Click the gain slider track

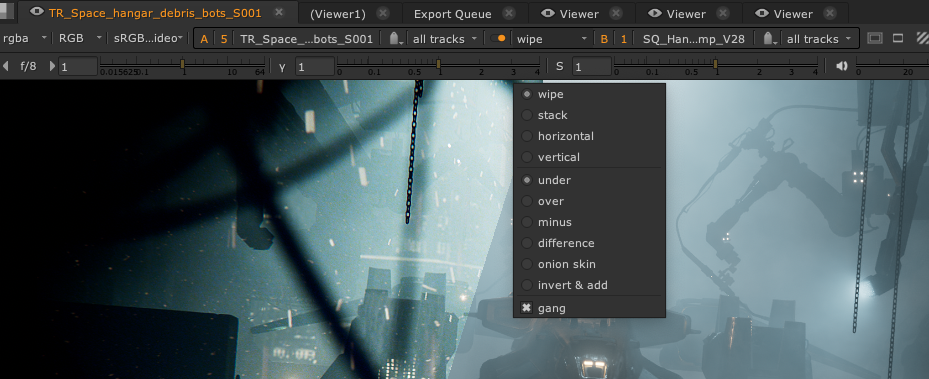(x=182, y=63)
